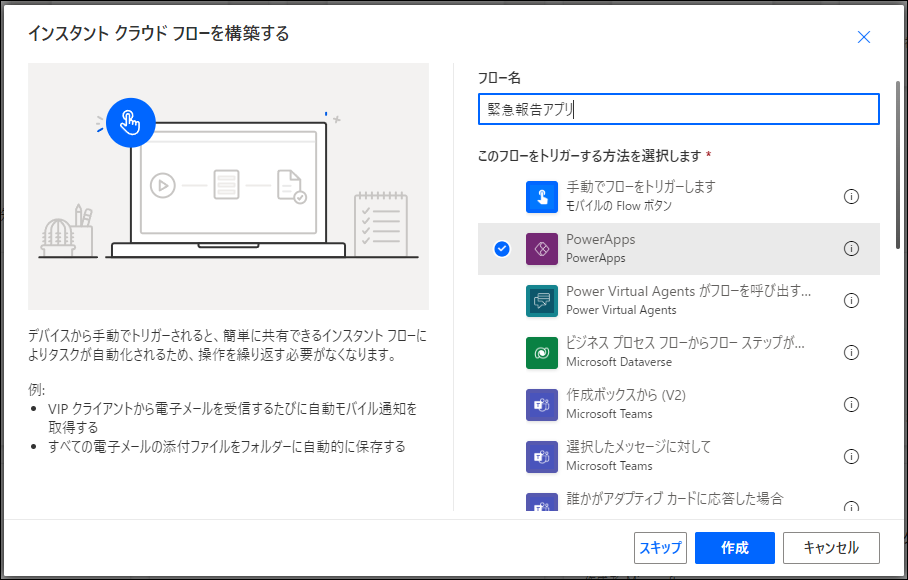Click the blue 作成 button

pos(735,548)
